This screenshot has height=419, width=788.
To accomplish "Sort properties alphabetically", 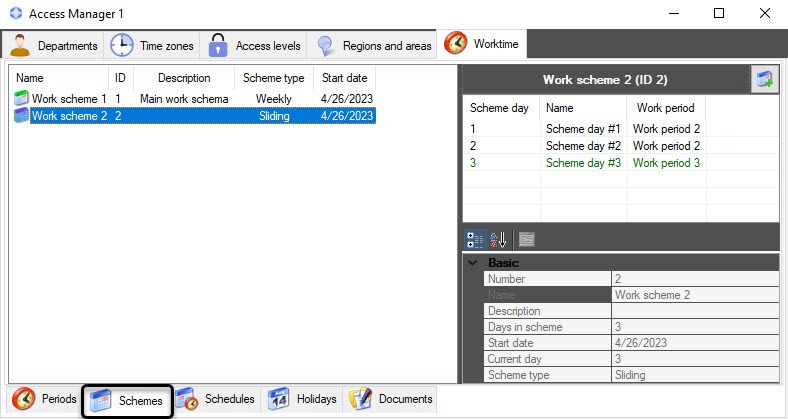I will tap(498, 240).
